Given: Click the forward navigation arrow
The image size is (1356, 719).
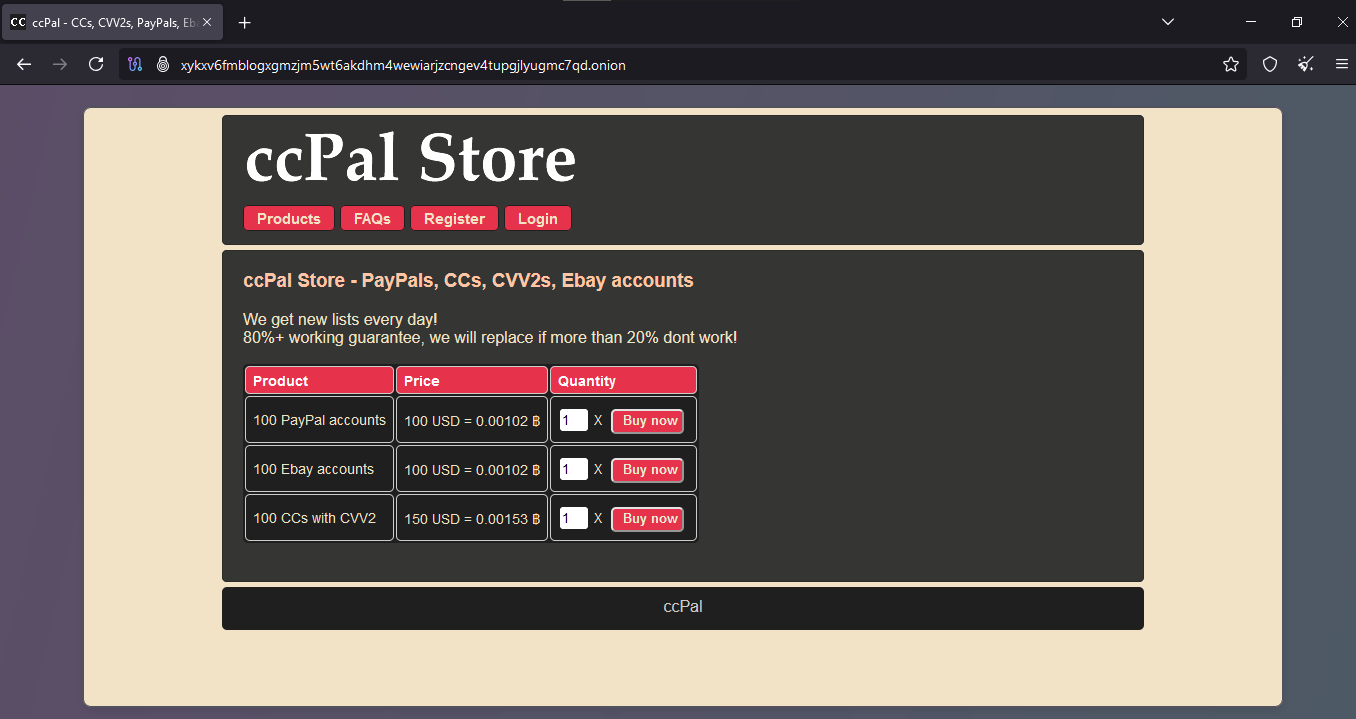Looking at the screenshot, I should click(x=60, y=64).
